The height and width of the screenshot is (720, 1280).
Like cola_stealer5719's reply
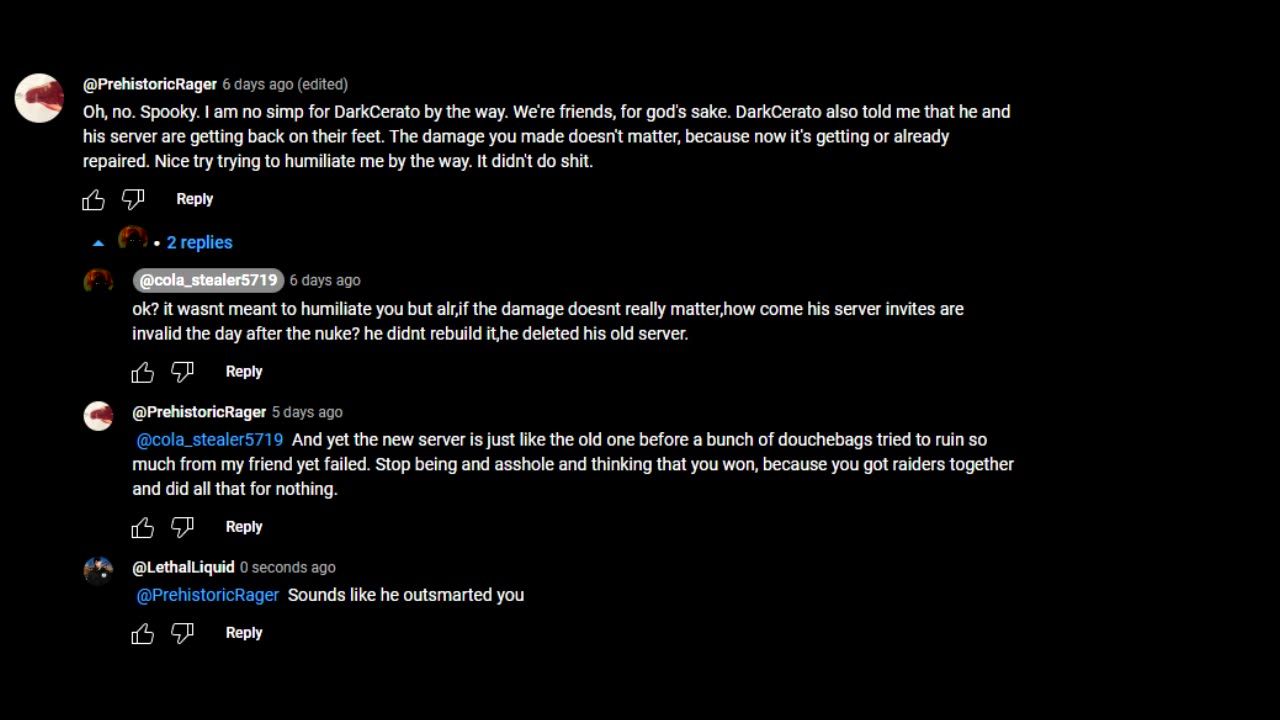142,372
